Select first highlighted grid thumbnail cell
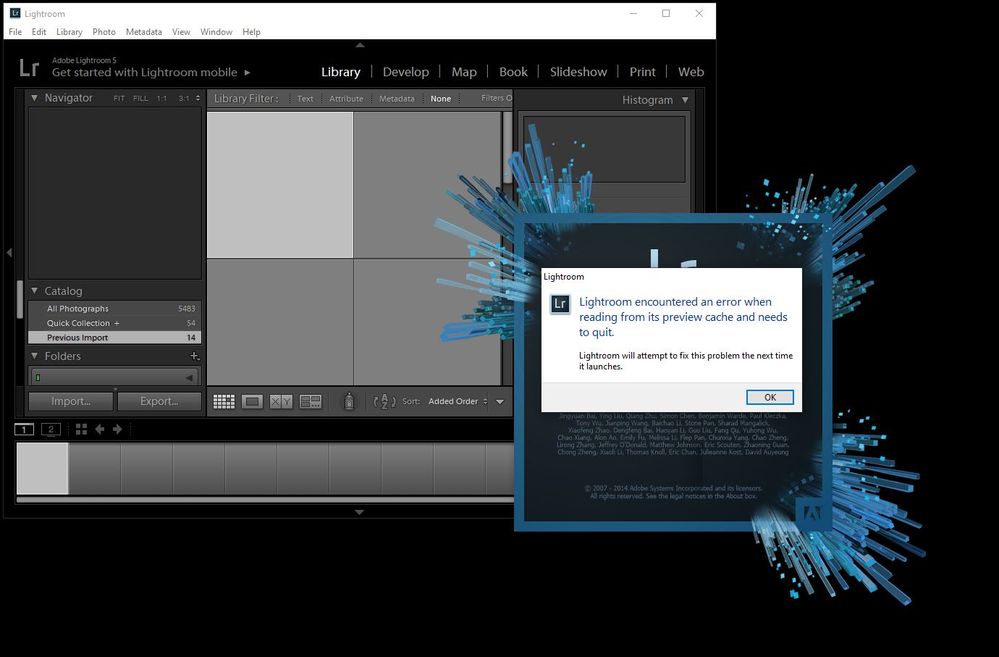The image size is (999, 657). (x=280, y=185)
